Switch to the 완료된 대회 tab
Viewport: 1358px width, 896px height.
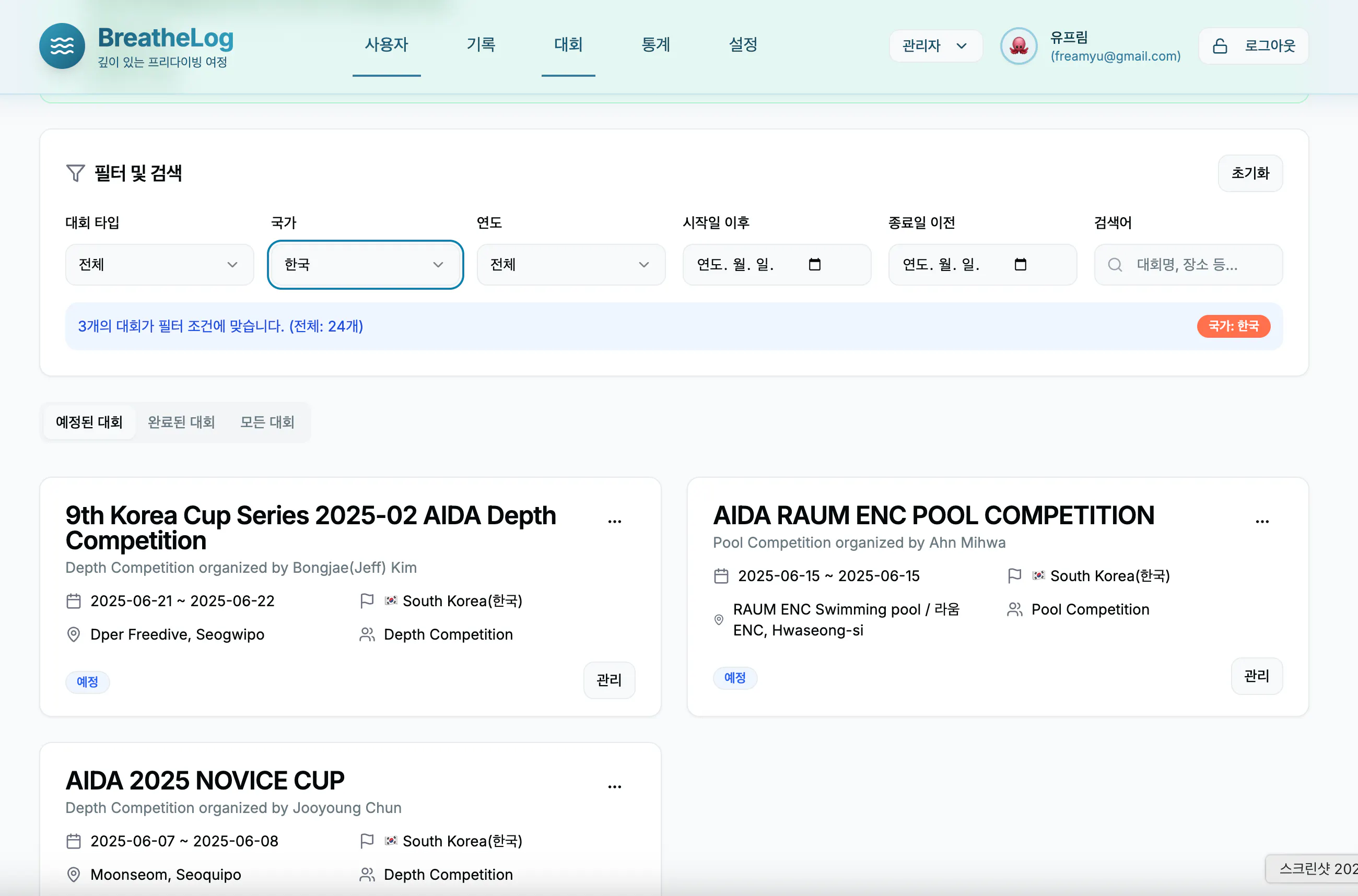coord(181,422)
